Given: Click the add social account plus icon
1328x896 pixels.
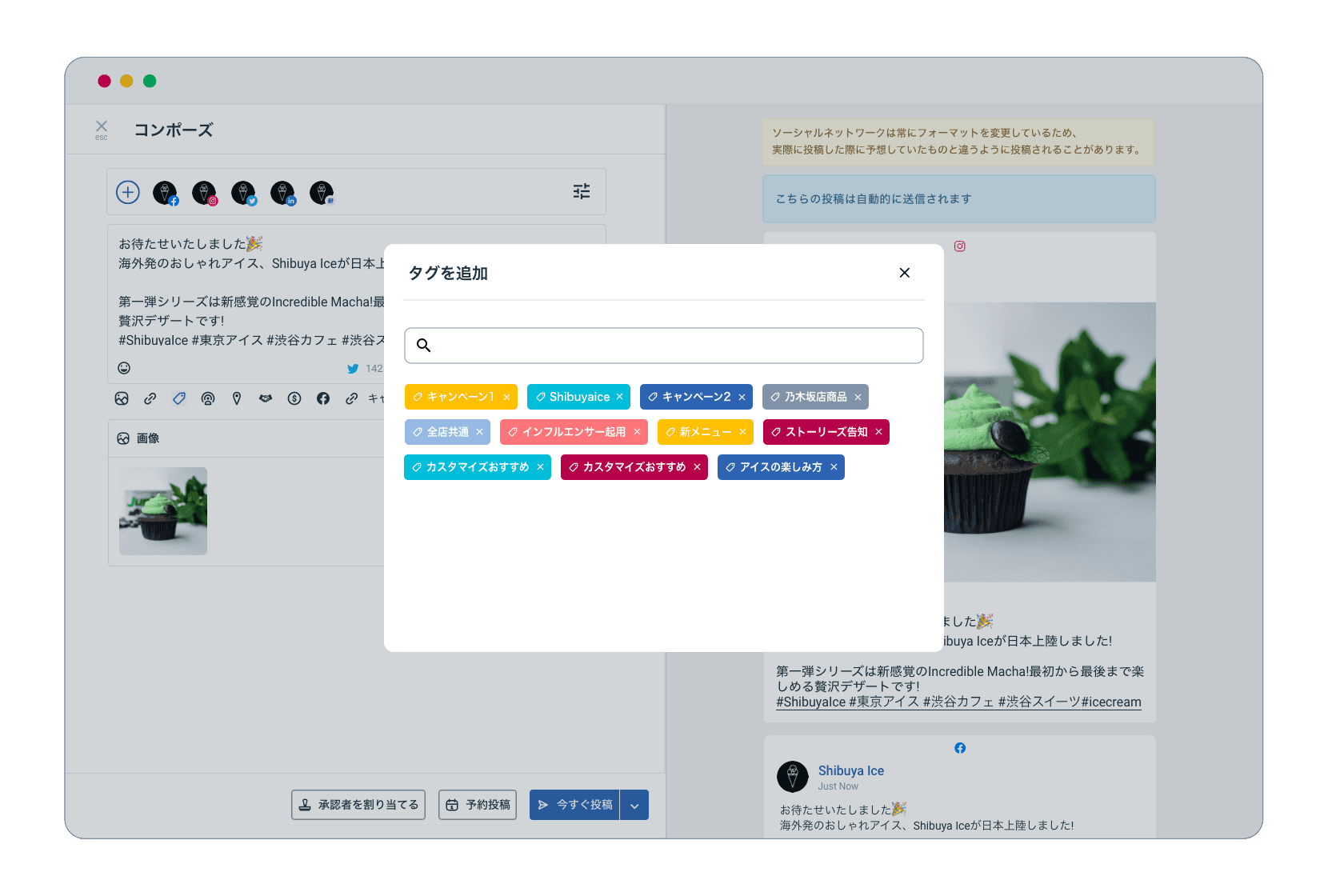Looking at the screenshot, I should [128, 192].
